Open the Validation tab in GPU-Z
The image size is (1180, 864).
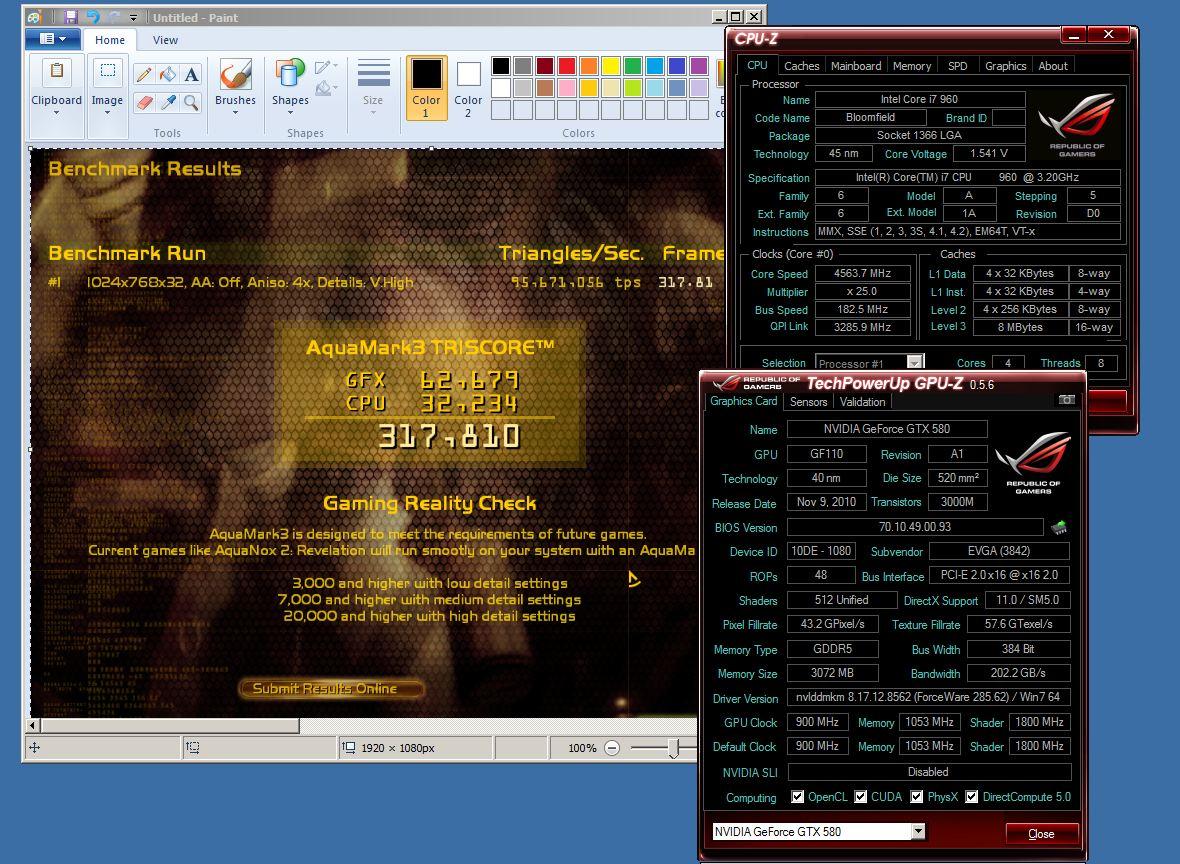tap(862, 402)
